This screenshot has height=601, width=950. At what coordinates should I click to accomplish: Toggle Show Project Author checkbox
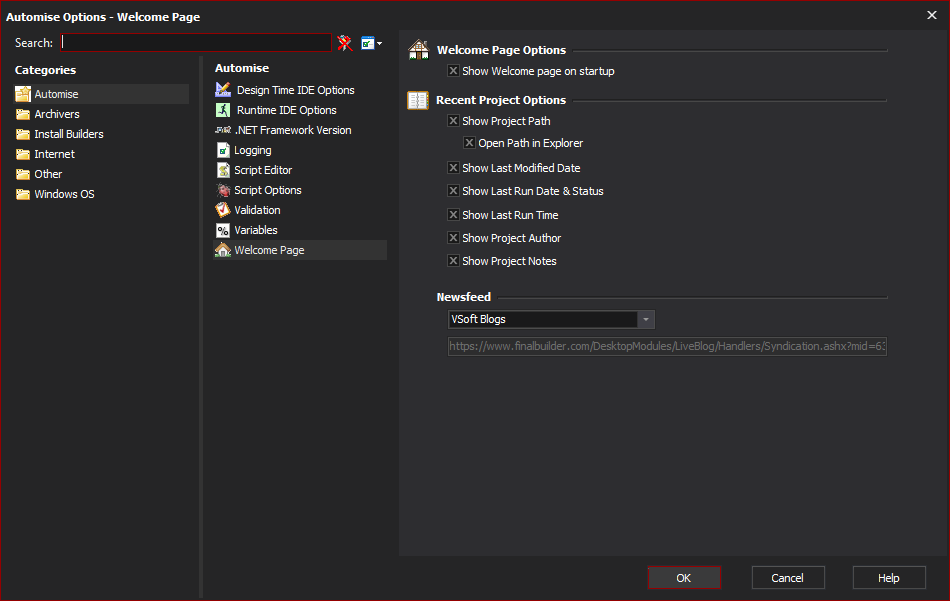pos(453,237)
